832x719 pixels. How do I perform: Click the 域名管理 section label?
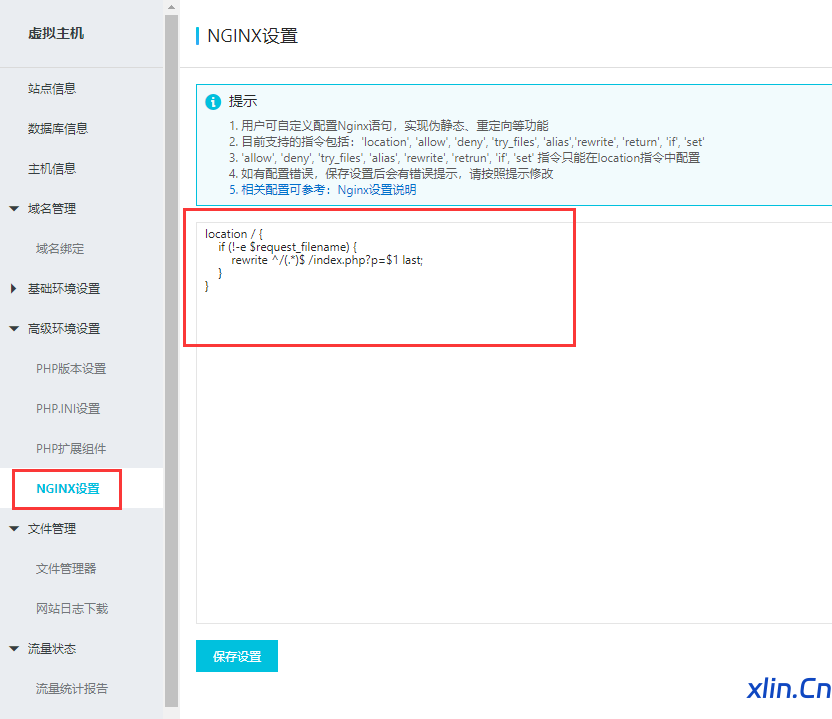click(x=52, y=209)
